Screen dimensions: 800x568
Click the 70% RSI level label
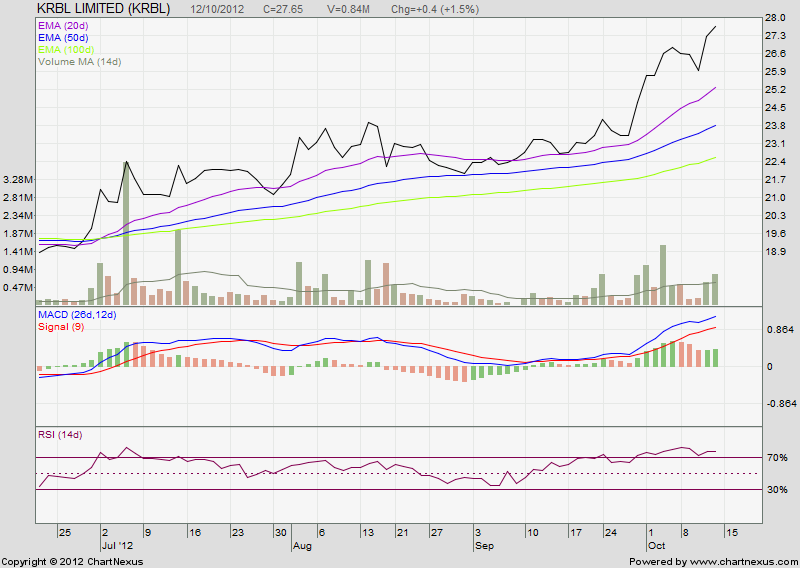point(777,458)
